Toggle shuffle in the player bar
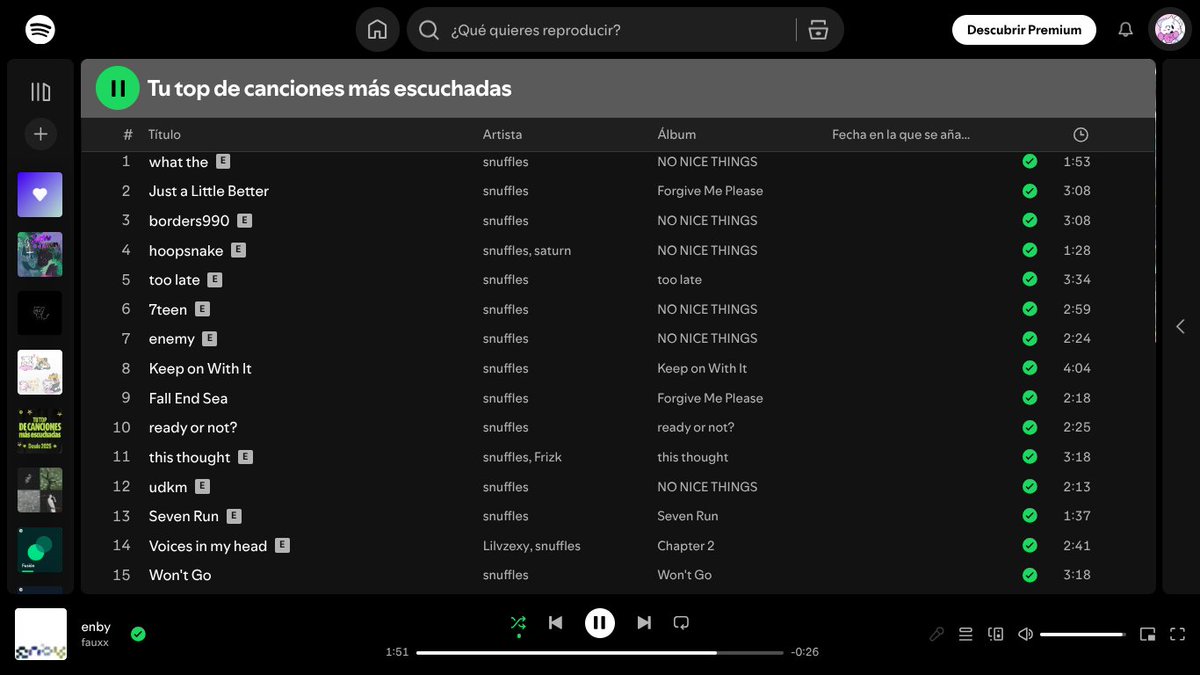The height and width of the screenshot is (675, 1200). point(518,623)
